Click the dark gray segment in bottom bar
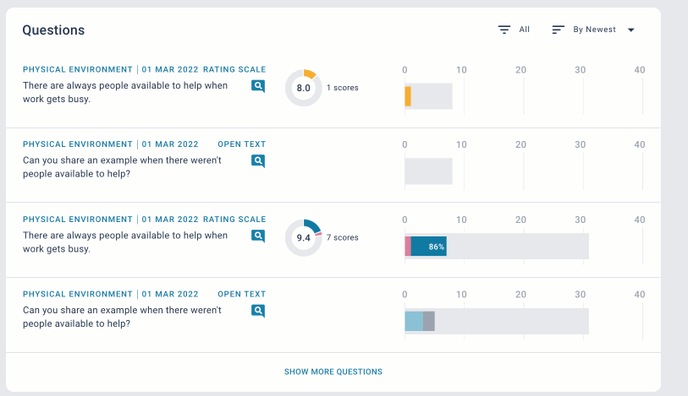688x396 pixels. click(429, 321)
